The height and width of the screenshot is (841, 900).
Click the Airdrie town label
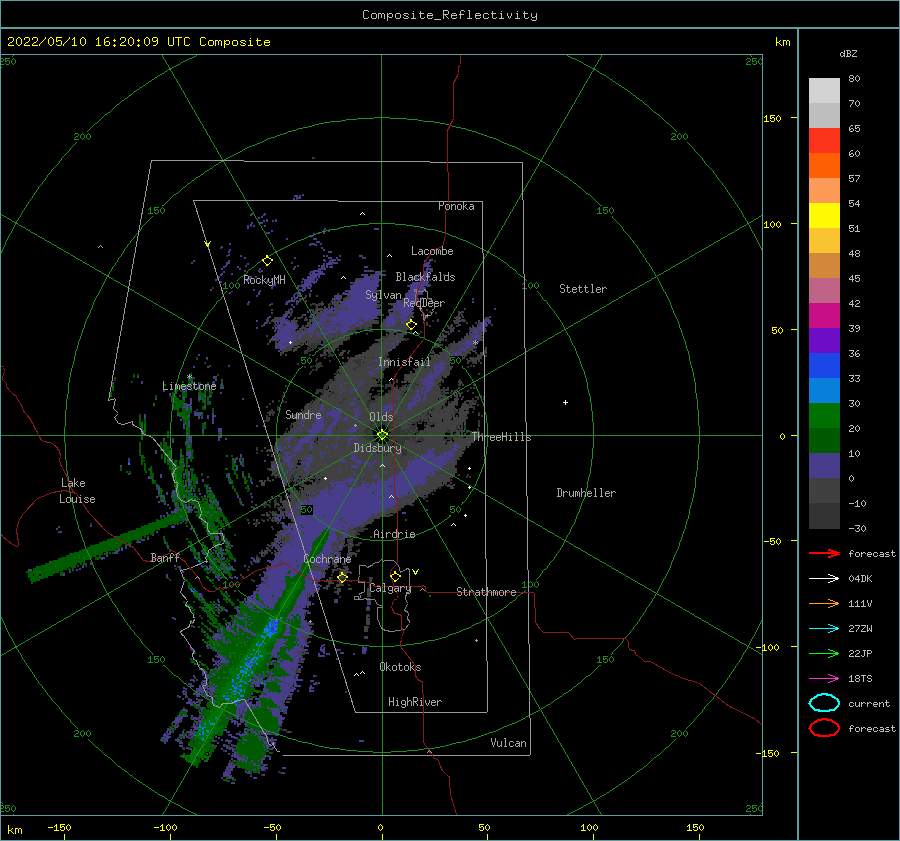click(x=394, y=534)
